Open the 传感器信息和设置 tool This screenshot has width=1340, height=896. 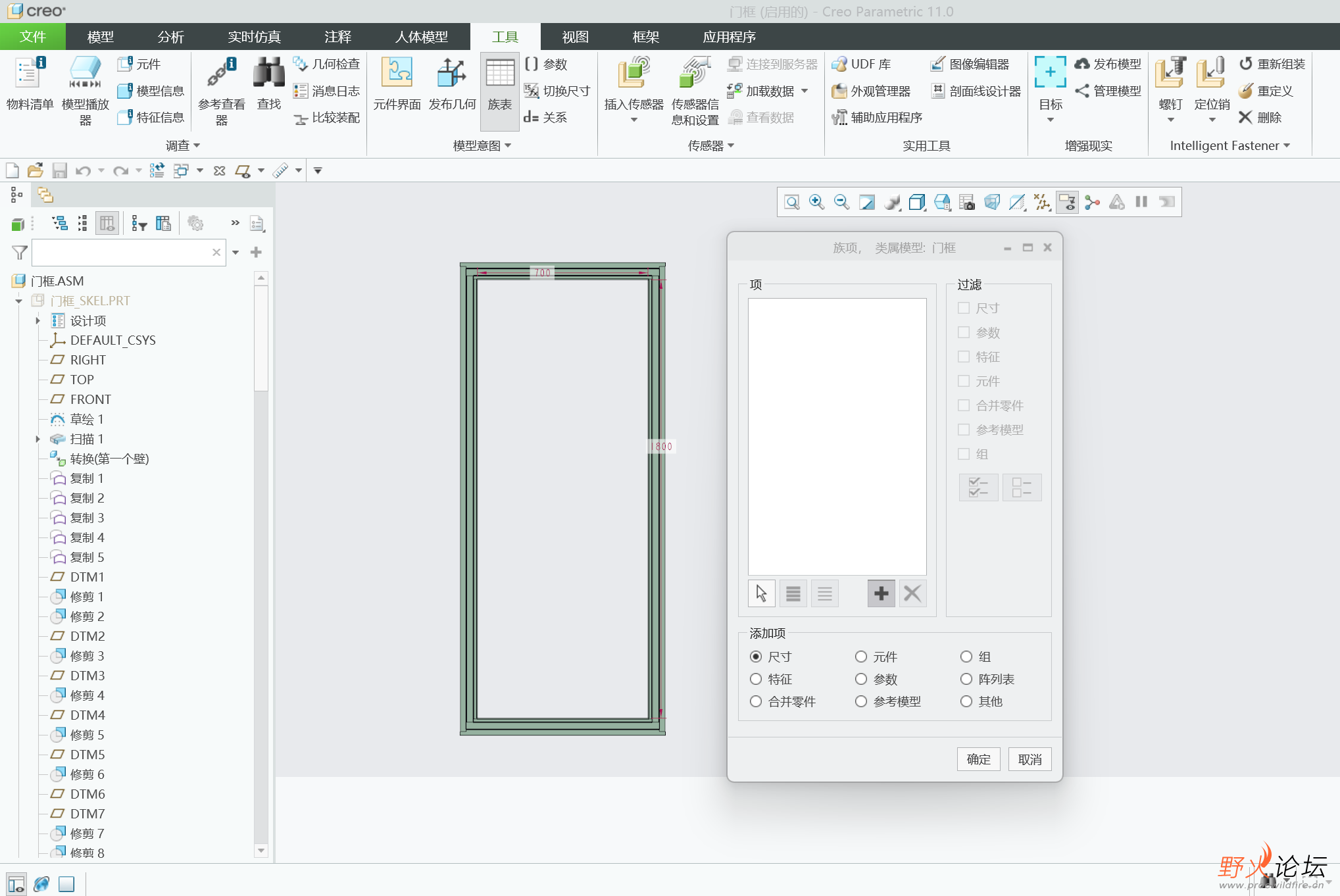point(695,91)
